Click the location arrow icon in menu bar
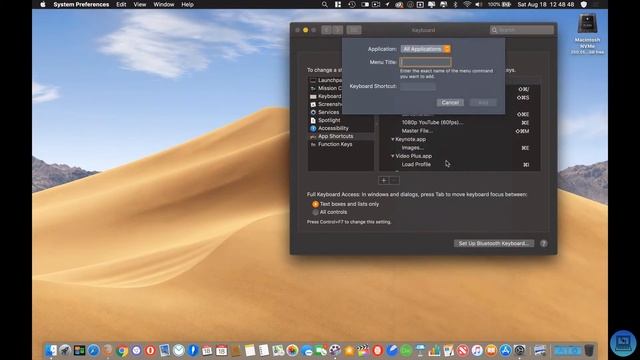The width and height of the screenshot is (640, 360). pos(387,4)
